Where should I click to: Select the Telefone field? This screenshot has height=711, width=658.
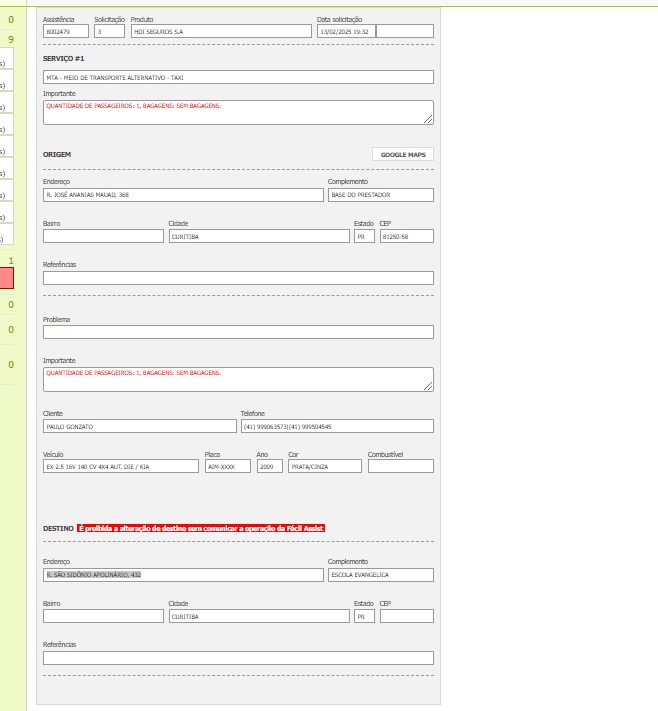point(336,426)
